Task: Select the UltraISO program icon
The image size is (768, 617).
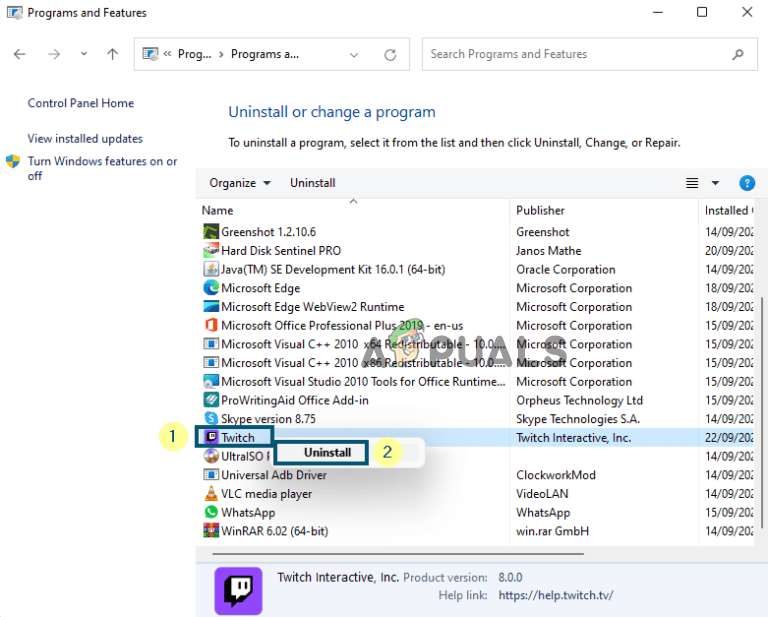Action: [x=211, y=456]
